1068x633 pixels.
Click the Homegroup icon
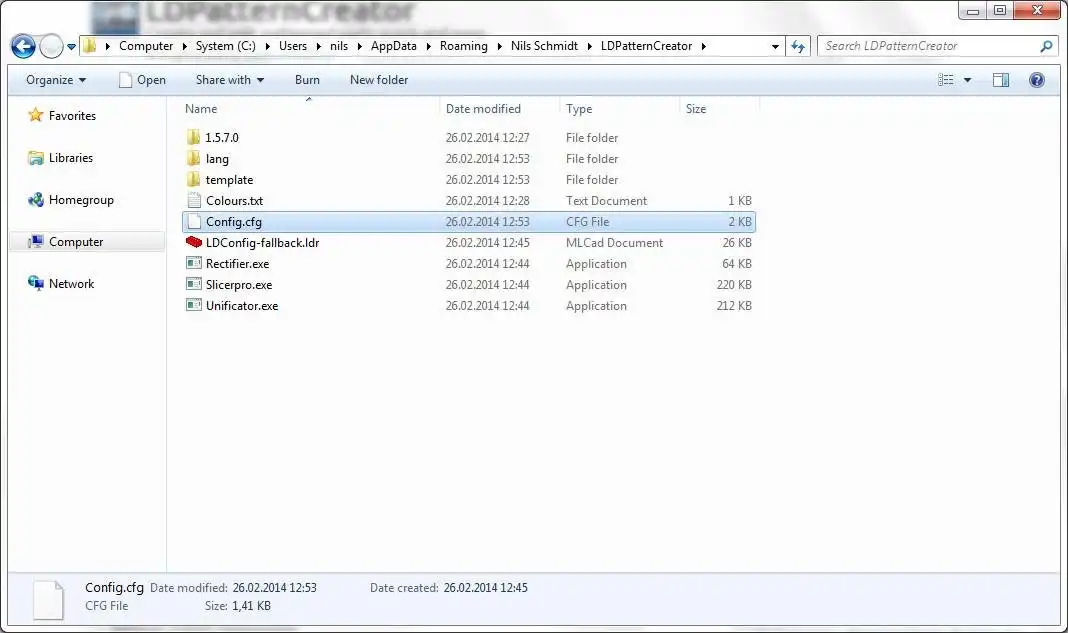35,200
